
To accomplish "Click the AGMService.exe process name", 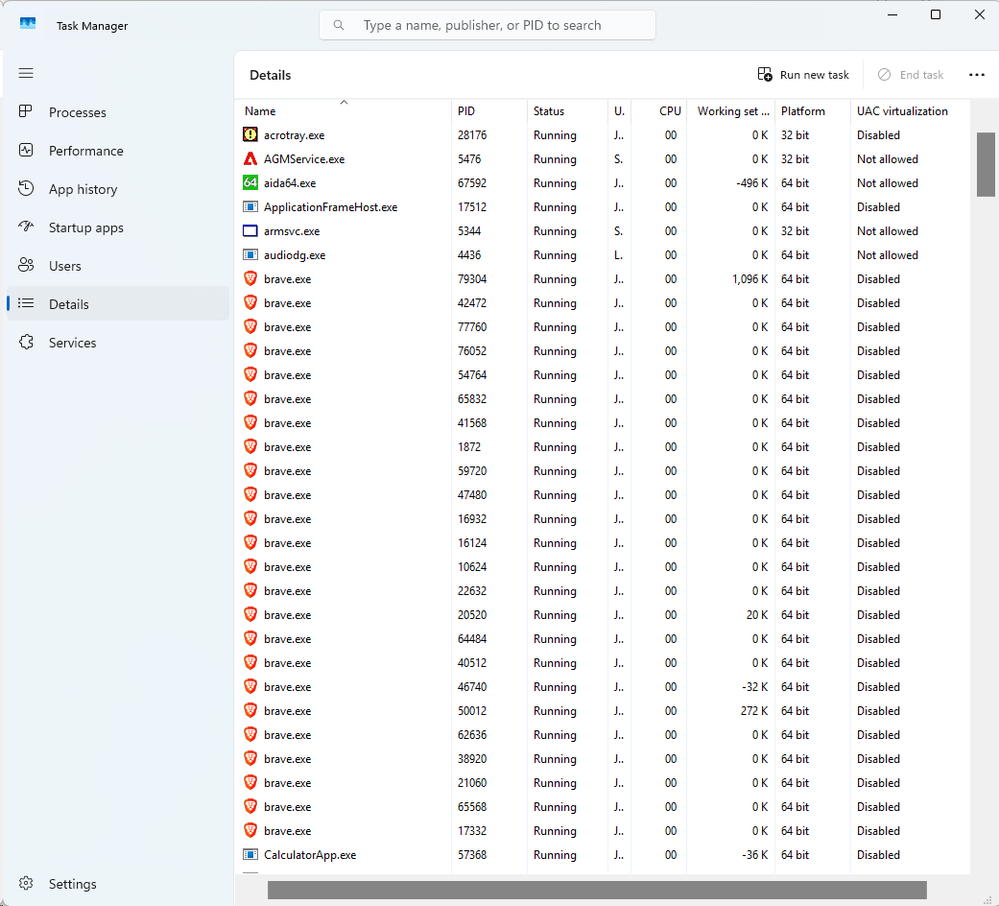I will [304, 159].
